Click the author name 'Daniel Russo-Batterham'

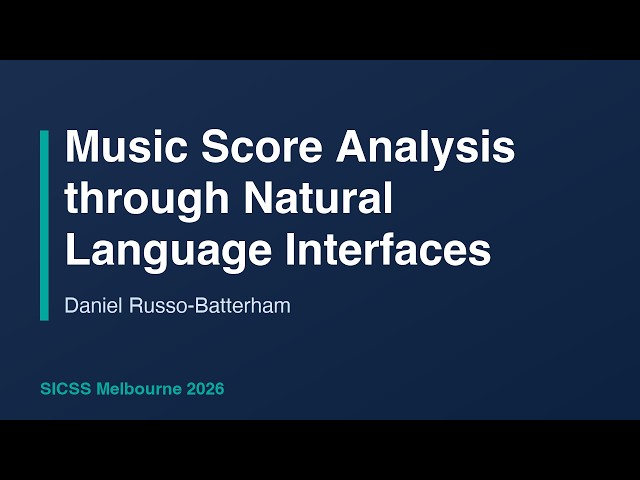pos(178,306)
